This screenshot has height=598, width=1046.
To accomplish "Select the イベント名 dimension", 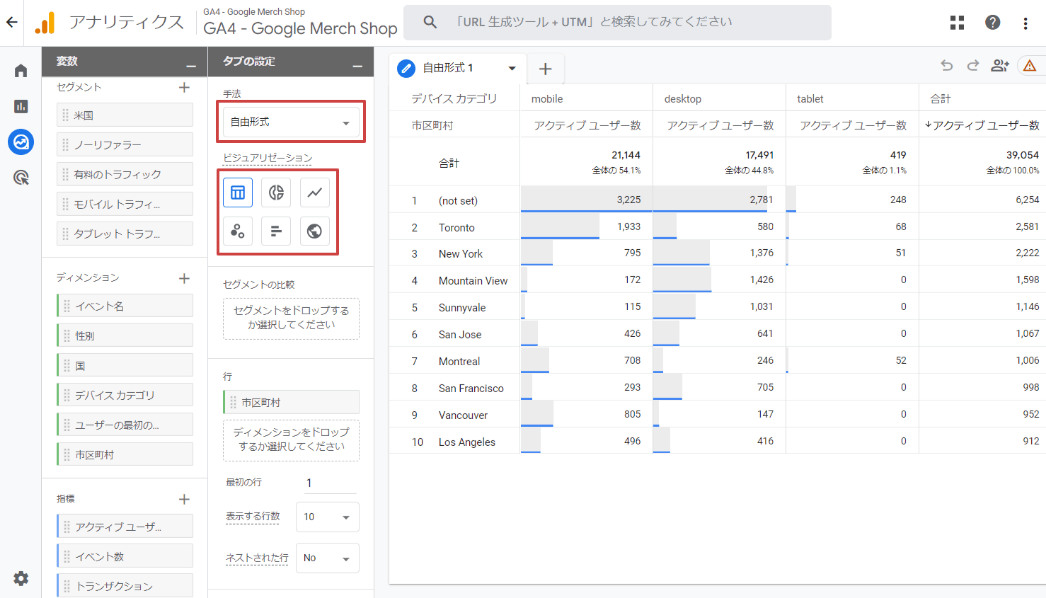I will [125, 306].
